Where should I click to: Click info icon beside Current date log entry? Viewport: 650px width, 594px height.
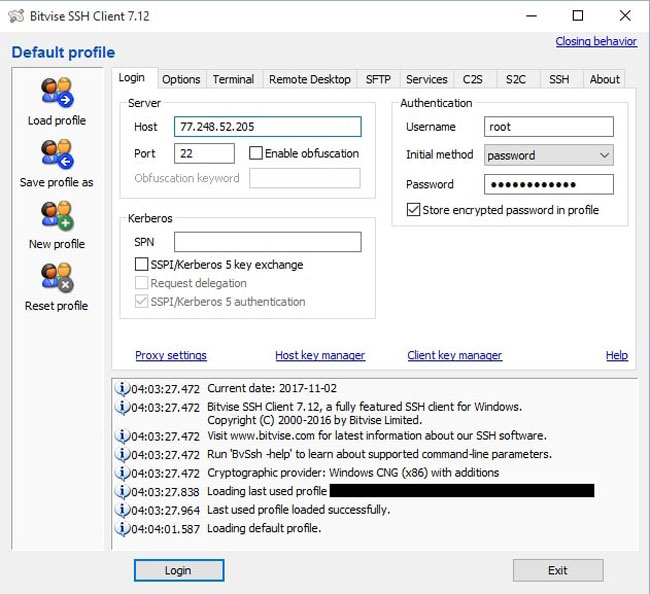pyautogui.click(x=122, y=389)
